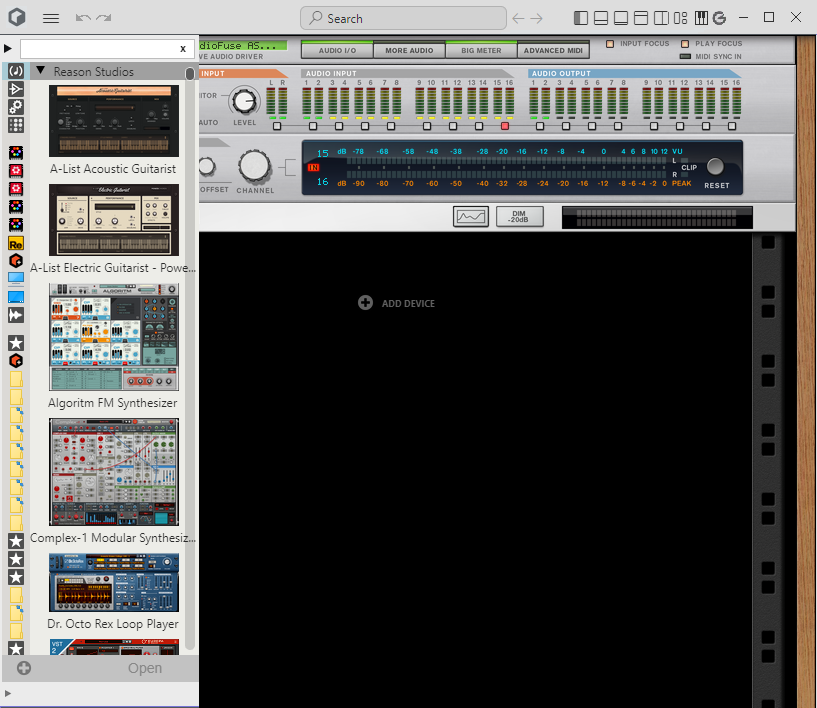Click the round plus icon beside Open
Image resolution: width=817 pixels, height=708 pixels.
[x=24, y=668]
